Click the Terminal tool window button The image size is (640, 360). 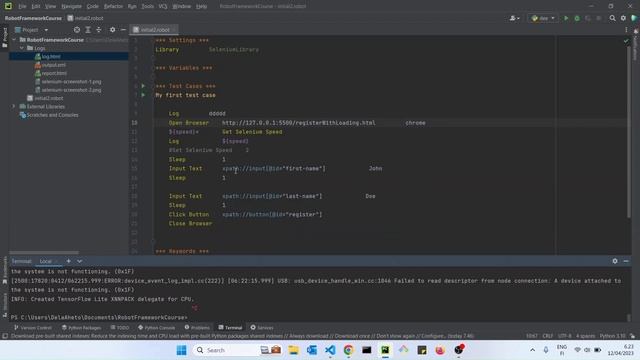(x=230, y=328)
